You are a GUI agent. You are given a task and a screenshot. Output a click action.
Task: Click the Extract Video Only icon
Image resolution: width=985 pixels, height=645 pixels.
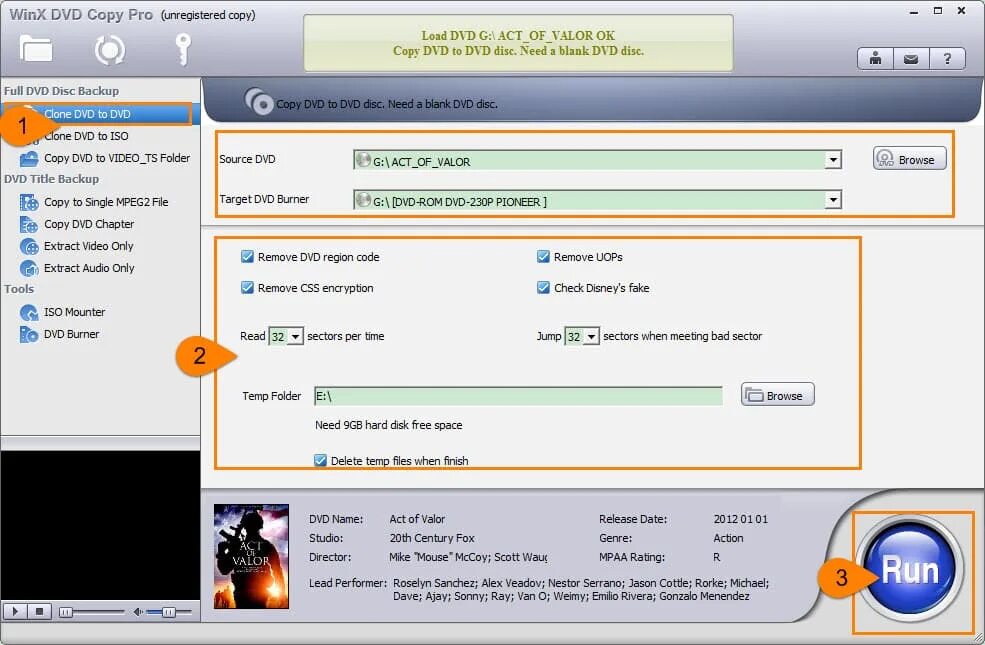[x=29, y=246]
